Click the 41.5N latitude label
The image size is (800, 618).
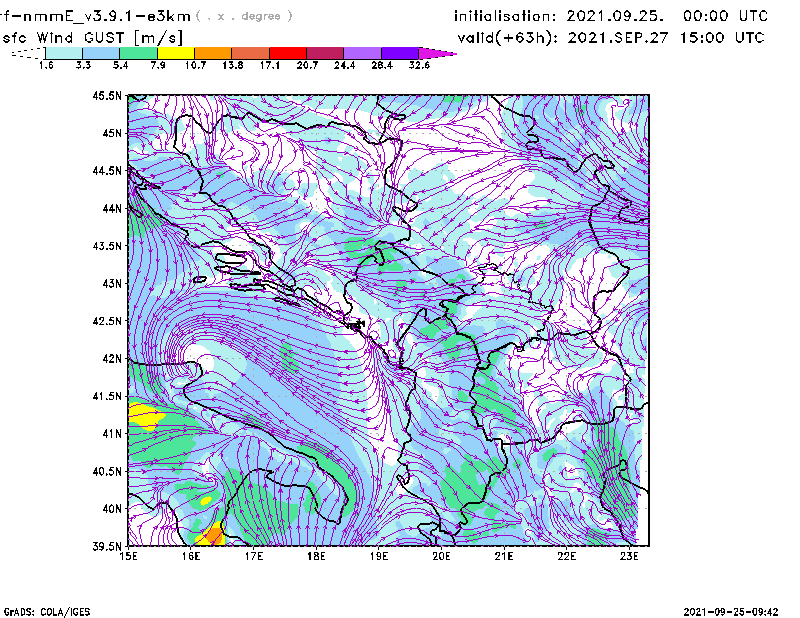[x=107, y=396]
